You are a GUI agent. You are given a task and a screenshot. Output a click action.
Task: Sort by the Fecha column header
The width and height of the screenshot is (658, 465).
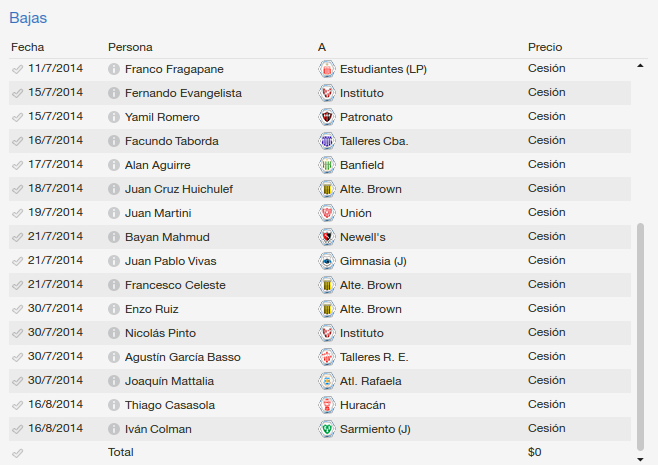point(28,47)
